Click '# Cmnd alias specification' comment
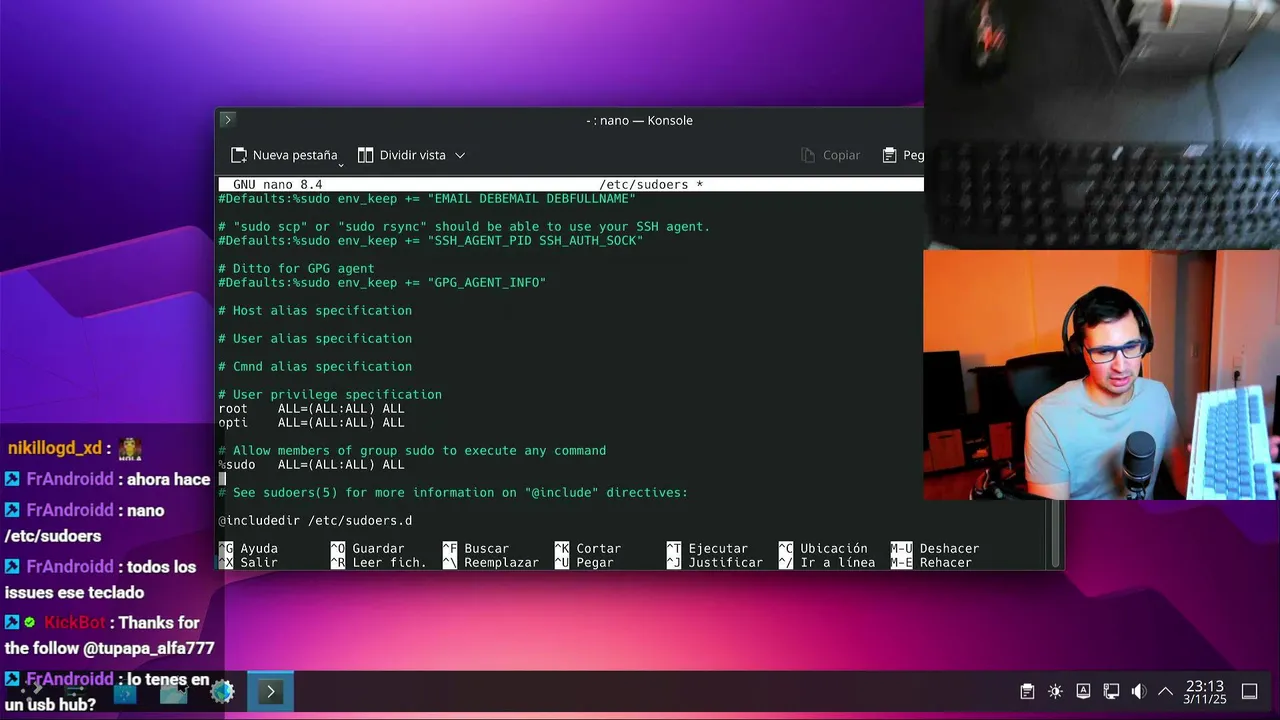 click(x=315, y=367)
